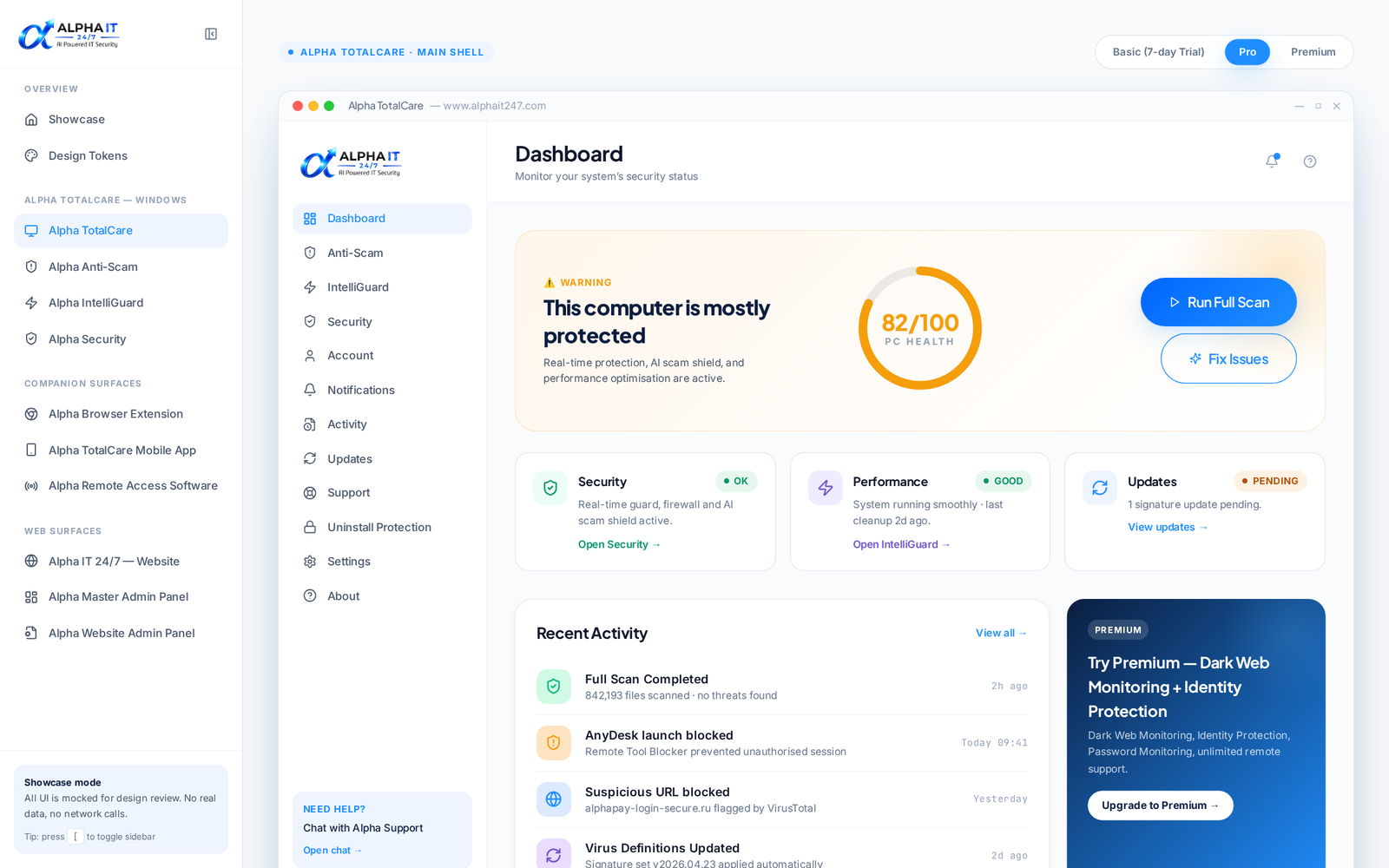1389x868 pixels.
Task: Start a scan with Run Full Scan
Action: pyautogui.click(x=1218, y=302)
